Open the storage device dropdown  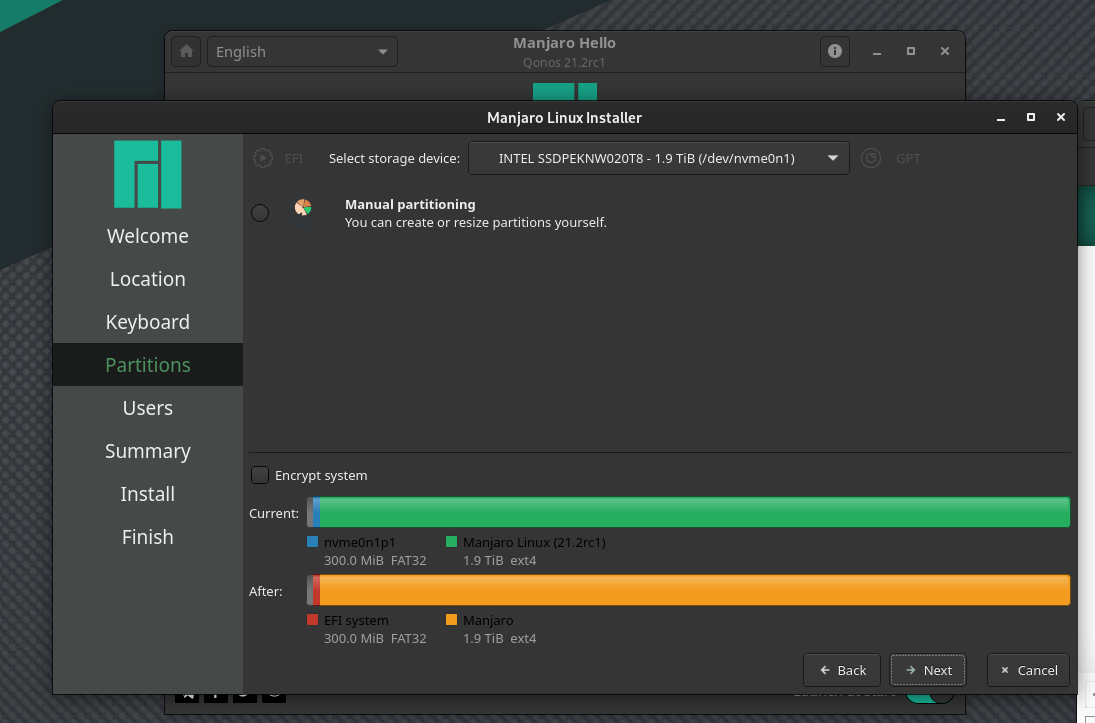pos(658,157)
